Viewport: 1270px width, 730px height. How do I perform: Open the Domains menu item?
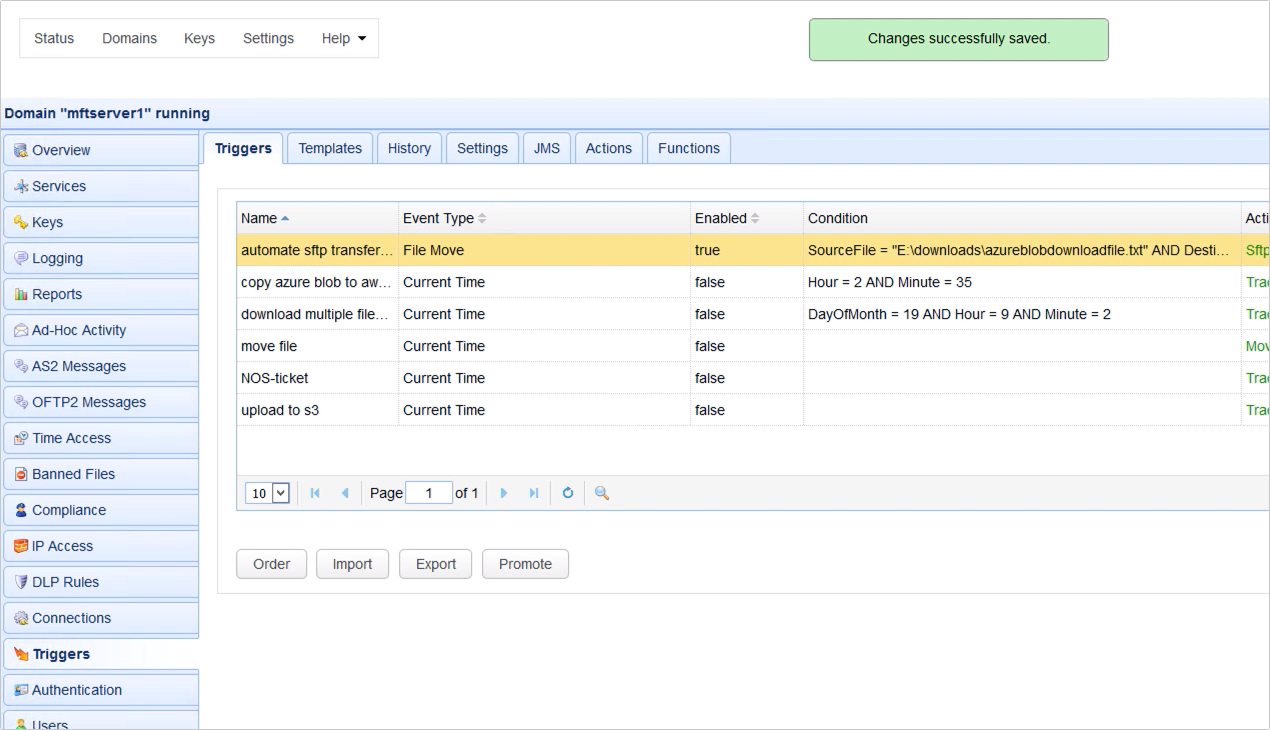click(x=129, y=38)
